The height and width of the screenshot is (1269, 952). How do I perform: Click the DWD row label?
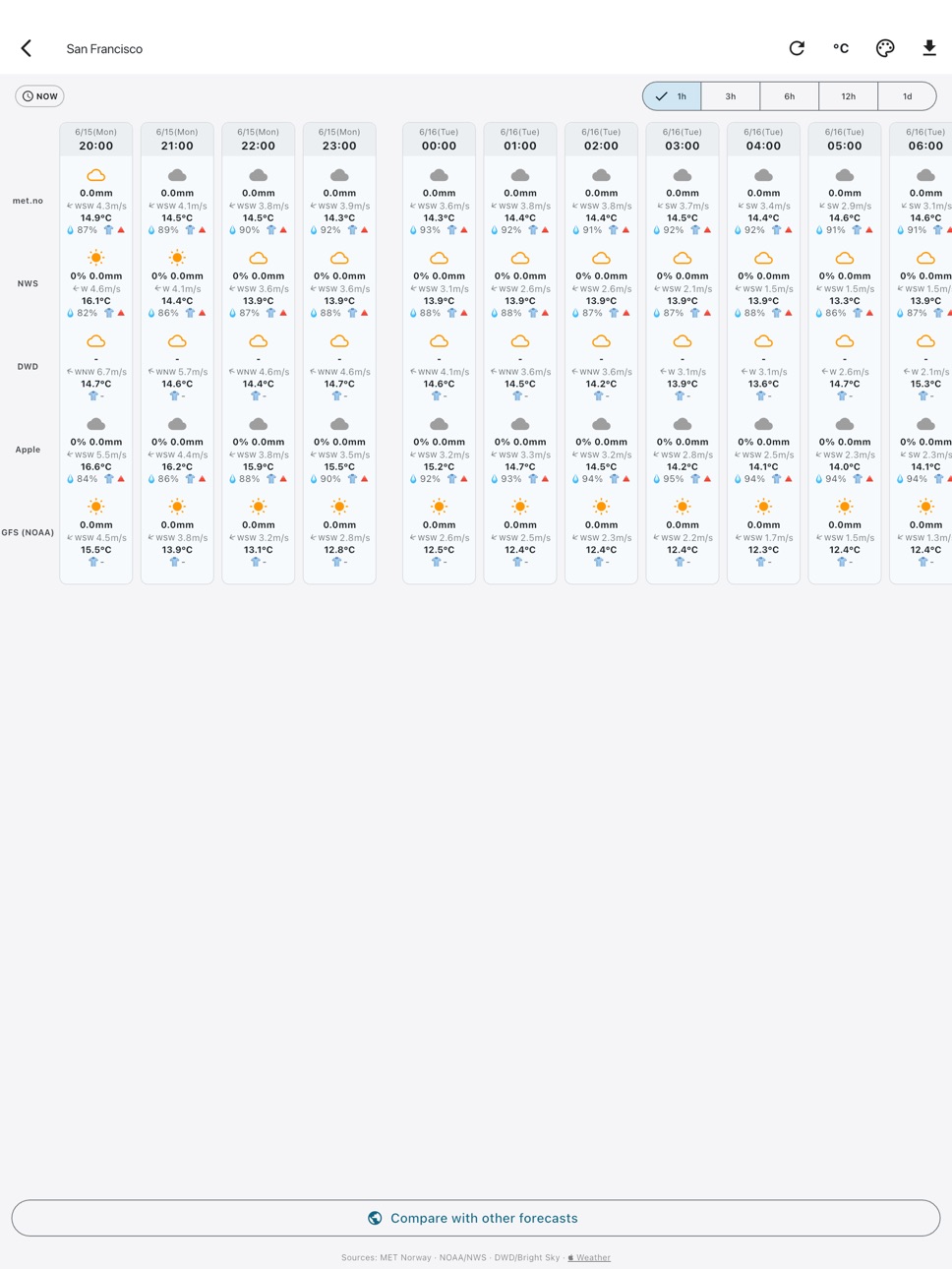tap(28, 366)
